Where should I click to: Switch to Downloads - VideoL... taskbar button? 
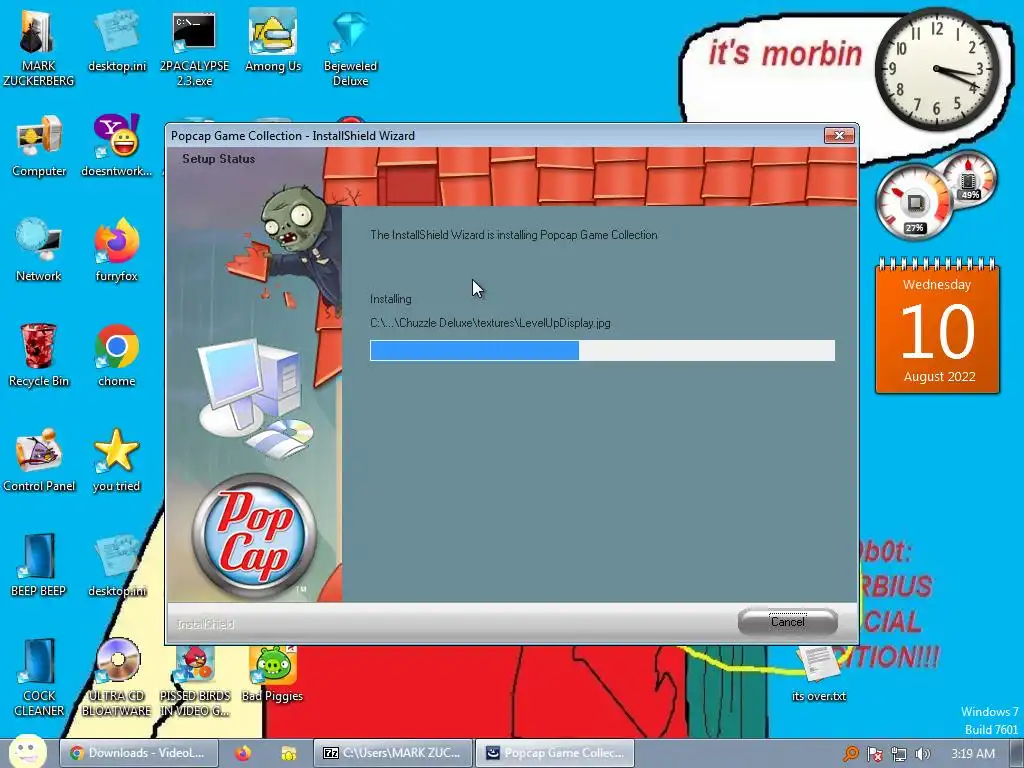coord(138,753)
